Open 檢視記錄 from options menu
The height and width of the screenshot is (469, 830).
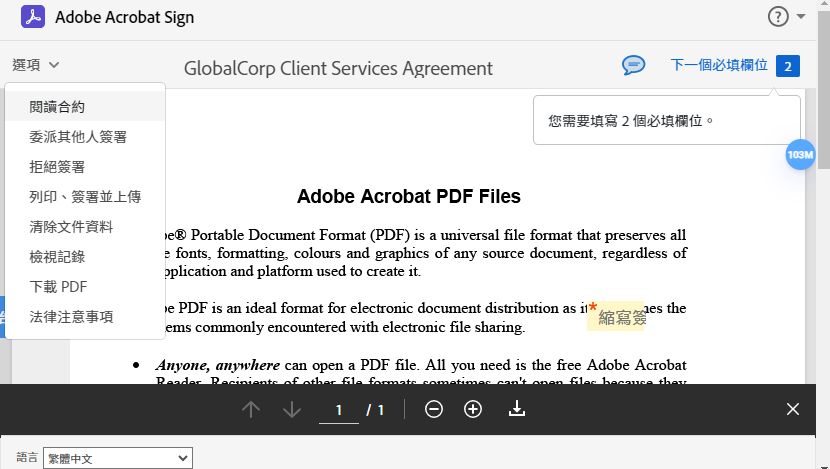[x=85, y=257]
